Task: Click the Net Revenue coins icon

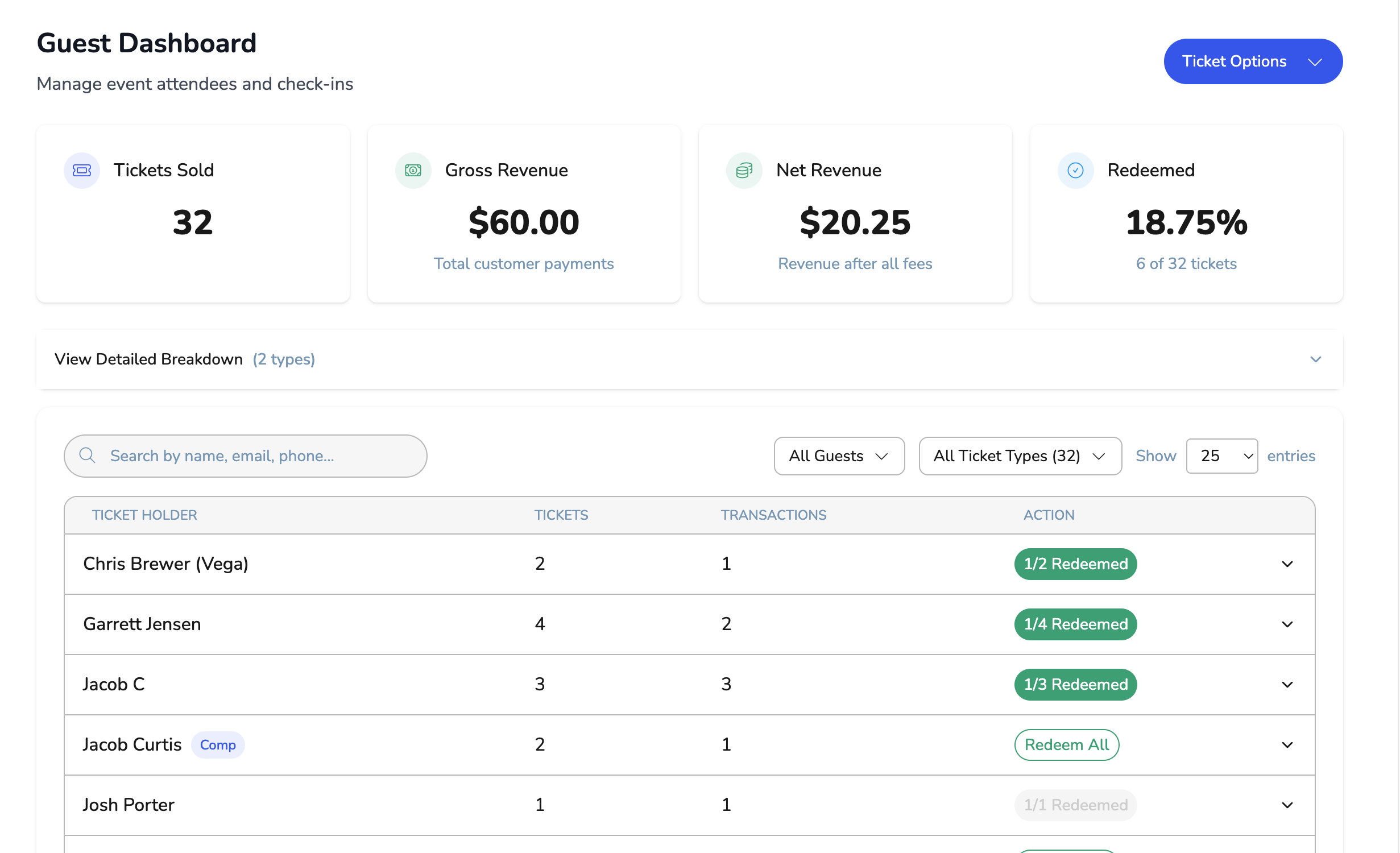Action: pyautogui.click(x=744, y=170)
